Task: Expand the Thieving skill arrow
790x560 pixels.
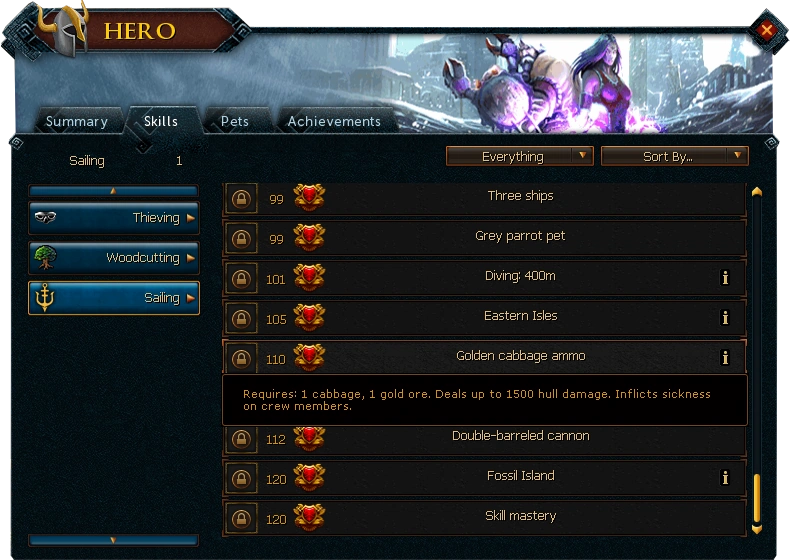Action: click(x=190, y=218)
